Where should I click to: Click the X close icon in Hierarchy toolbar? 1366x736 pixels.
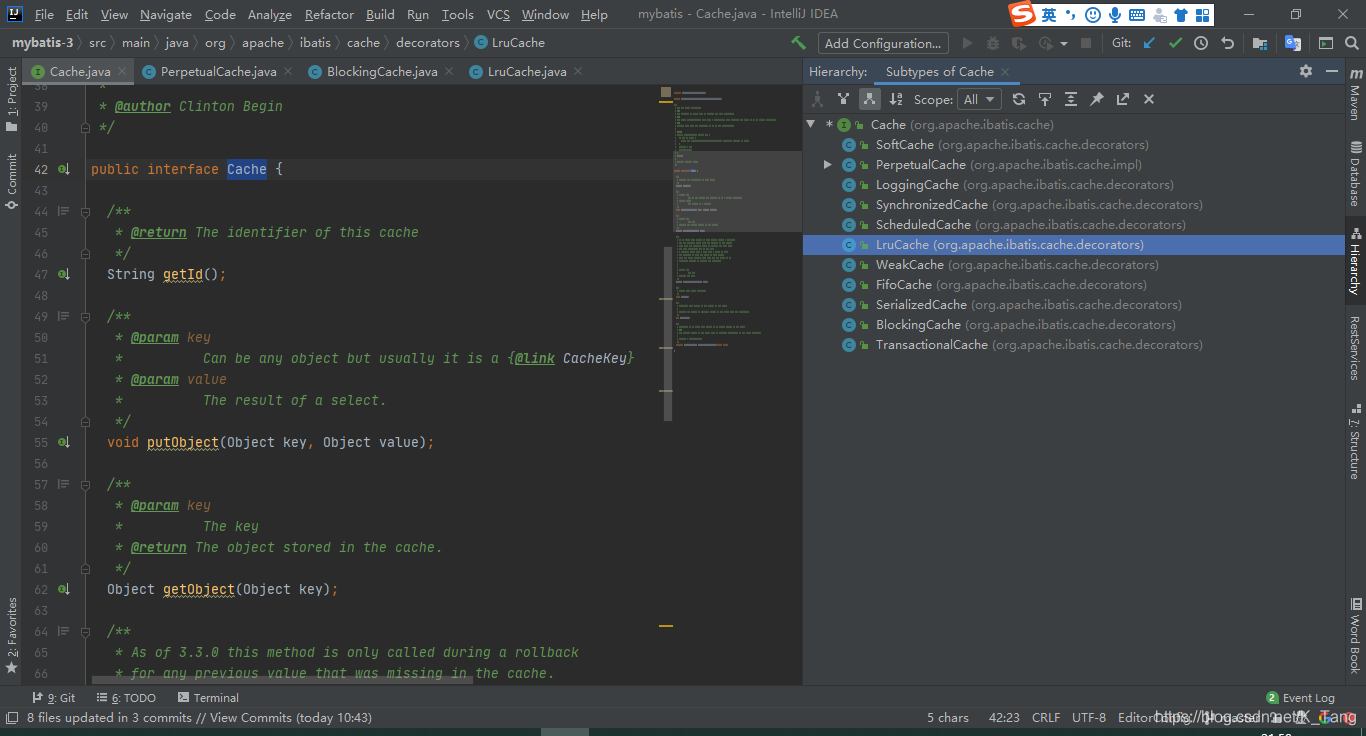(1149, 99)
